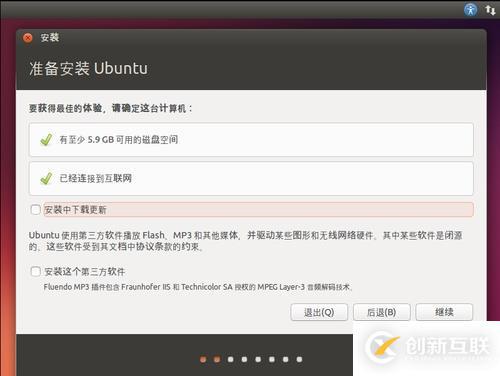This screenshot has height=376, width=500.
Task: Select the text 有至少 5.9 GB 可用的磁盘空间
Action: pyautogui.click(x=119, y=140)
